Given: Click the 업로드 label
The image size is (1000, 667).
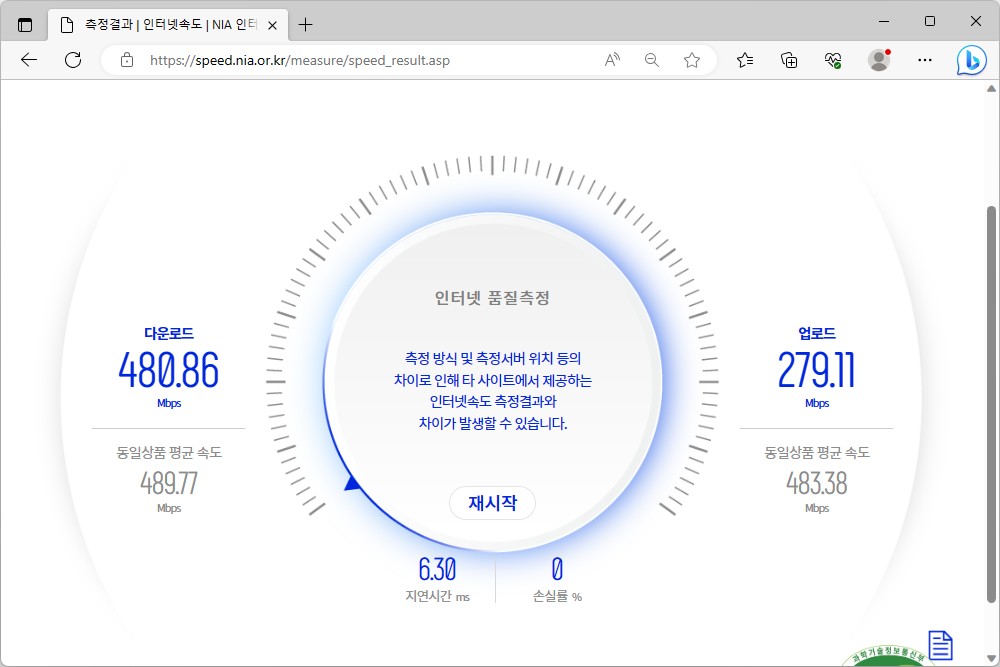Looking at the screenshot, I should [x=816, y=333].
